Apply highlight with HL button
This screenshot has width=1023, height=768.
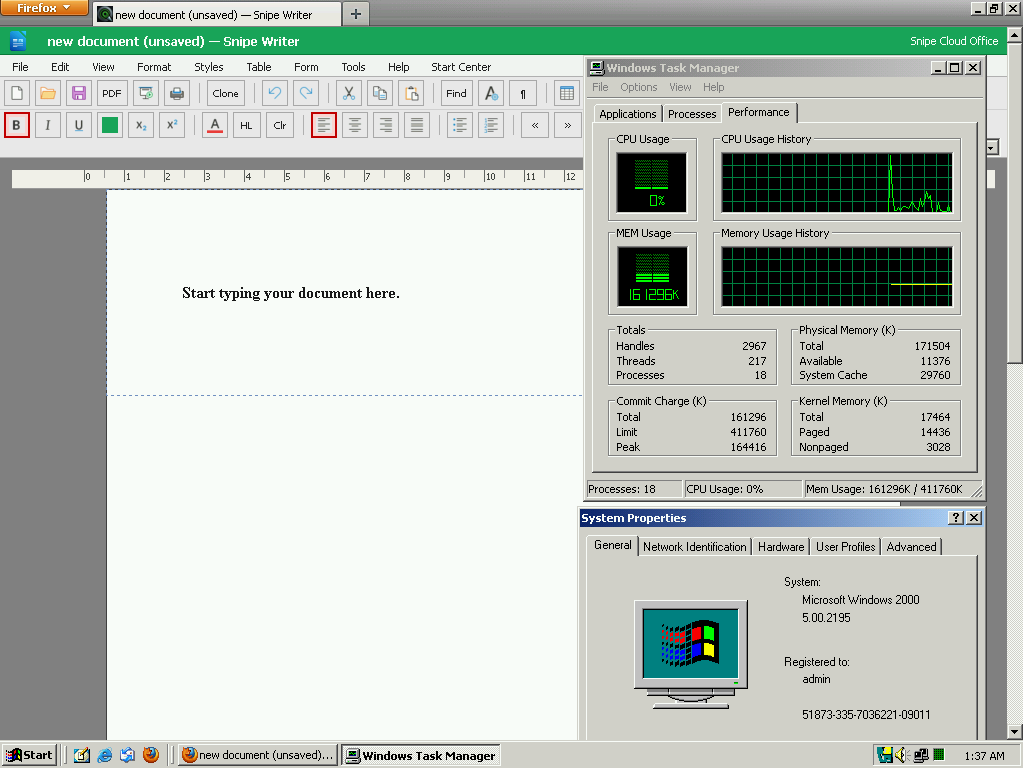[246, 125]
